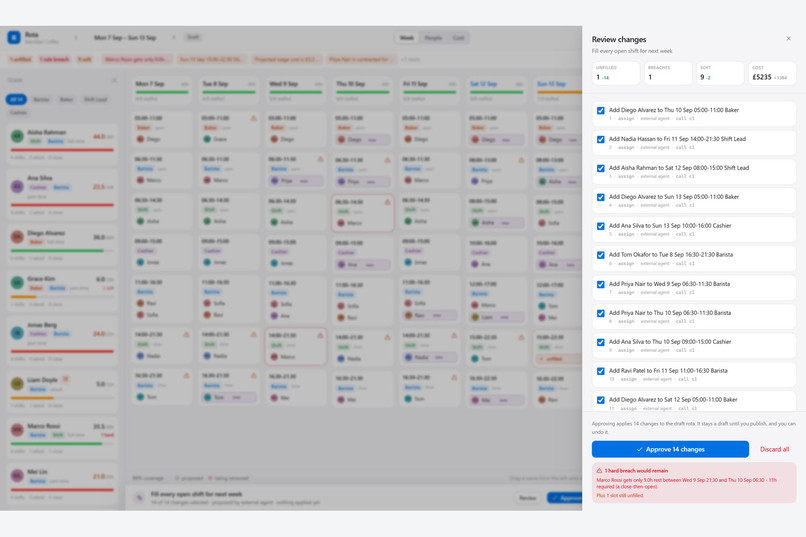This screenshot has height=537, width=806.
Task: Select the All 14 team filter chip
Action: 16,99
